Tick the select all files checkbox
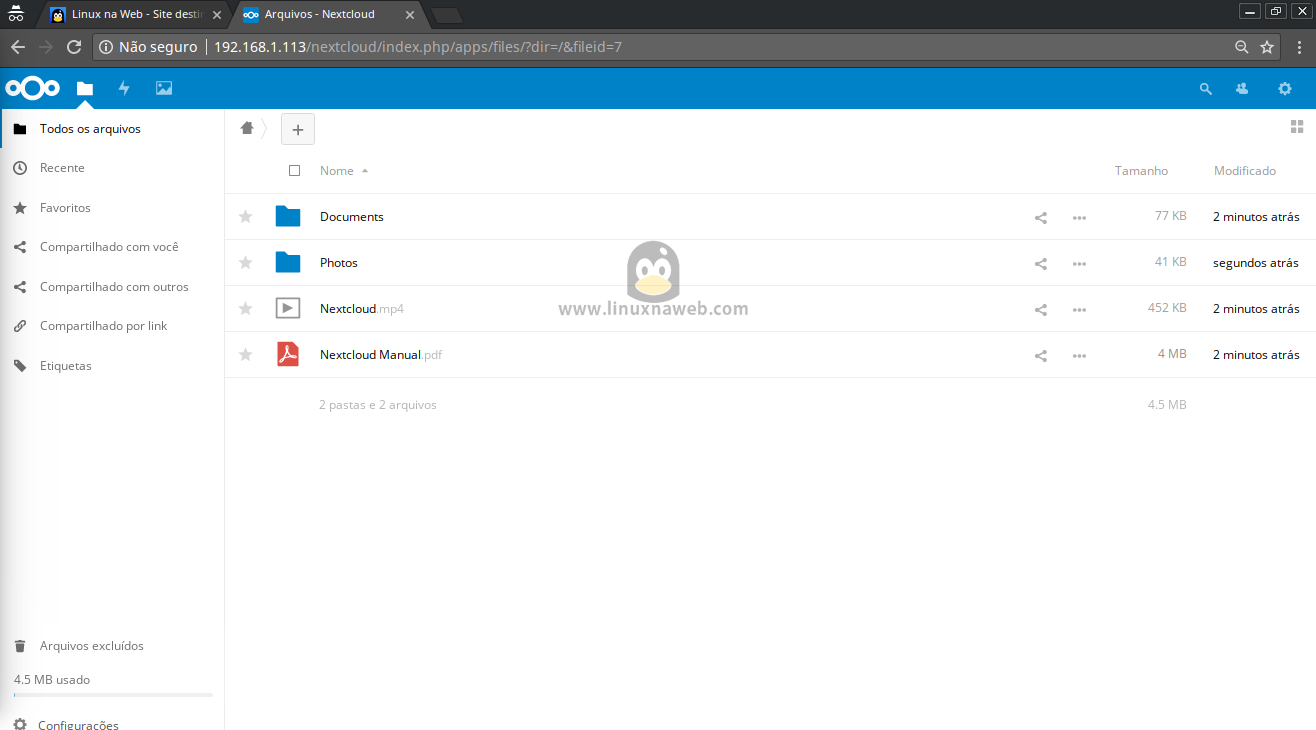Image resolution: width=1316 pixels, height=730 pixels. pos(294,171)
